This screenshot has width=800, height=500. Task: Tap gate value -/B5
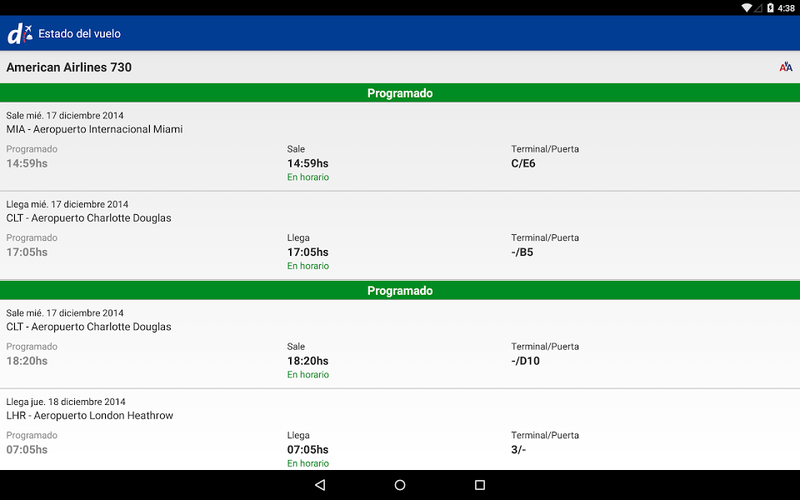point(522,252)
